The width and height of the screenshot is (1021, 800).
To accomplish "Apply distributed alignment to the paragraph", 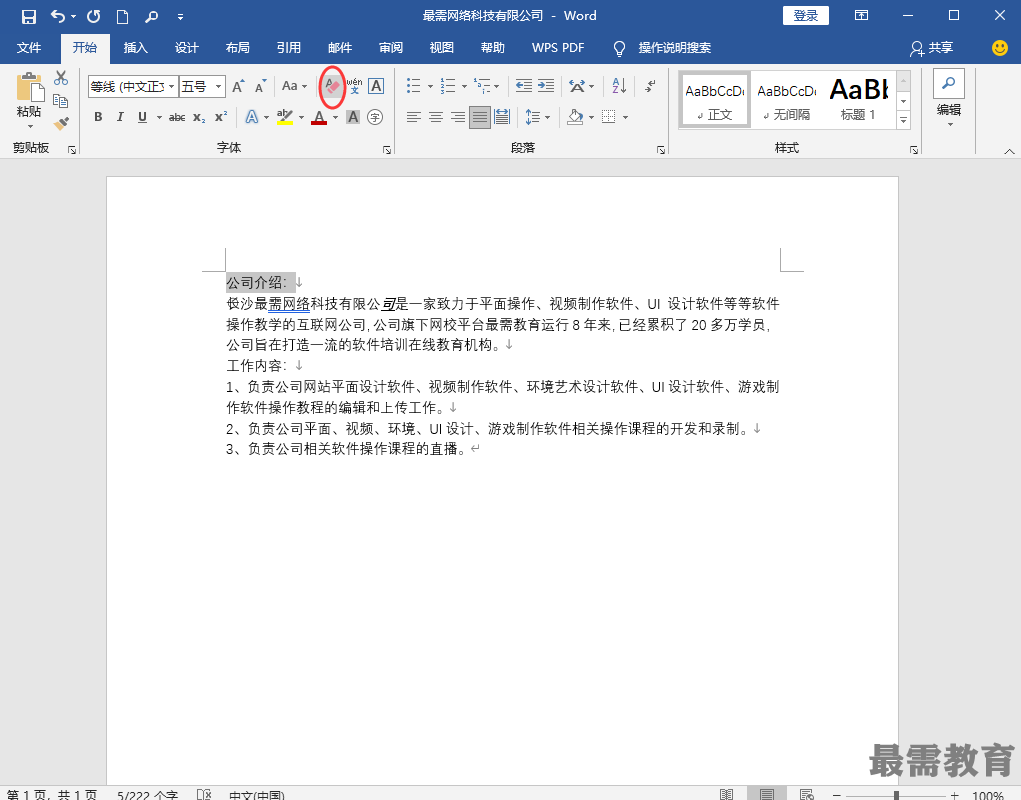I will coord(502,117).
